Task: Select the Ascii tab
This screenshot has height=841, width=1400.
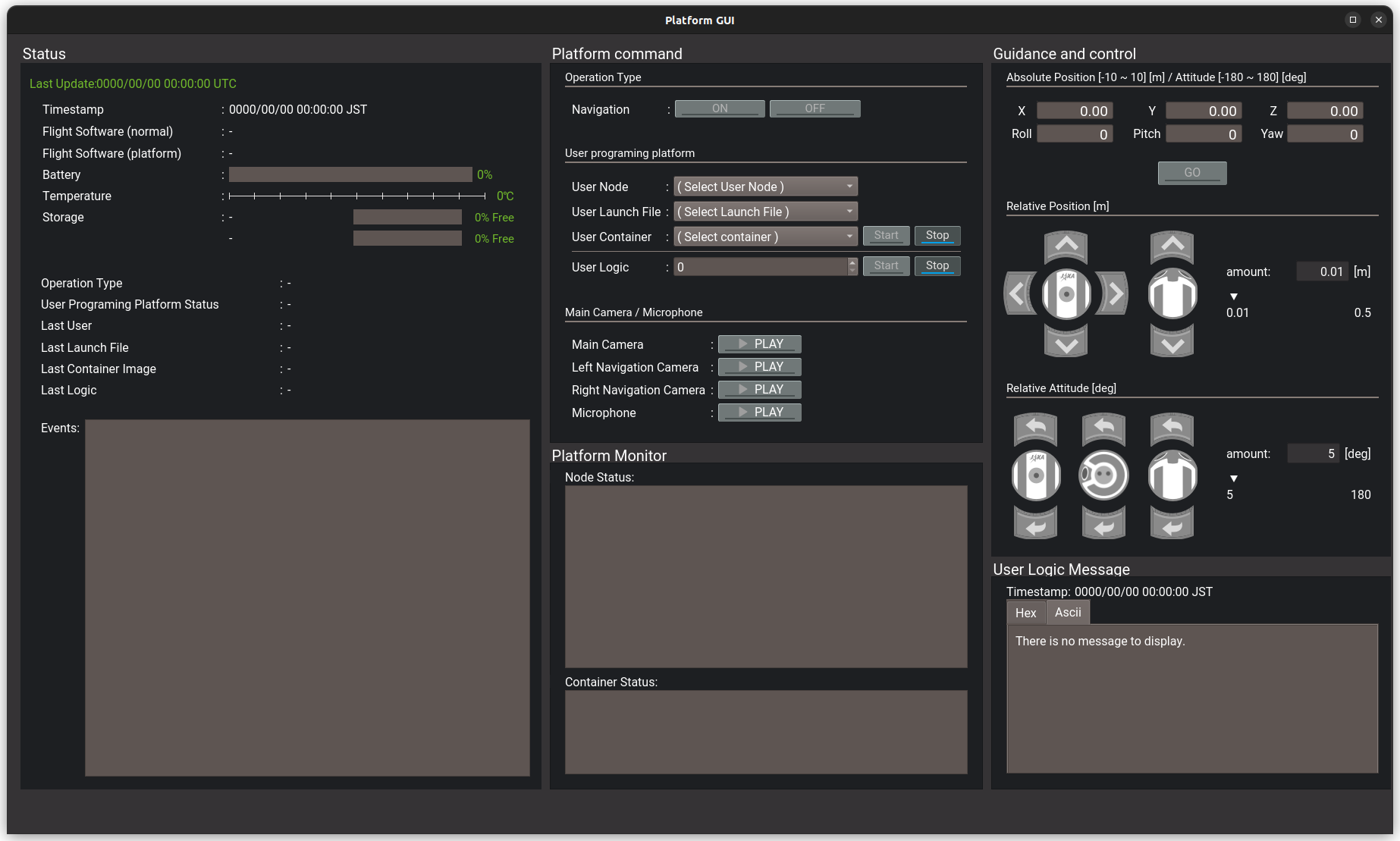Action: click(1068, 612)
